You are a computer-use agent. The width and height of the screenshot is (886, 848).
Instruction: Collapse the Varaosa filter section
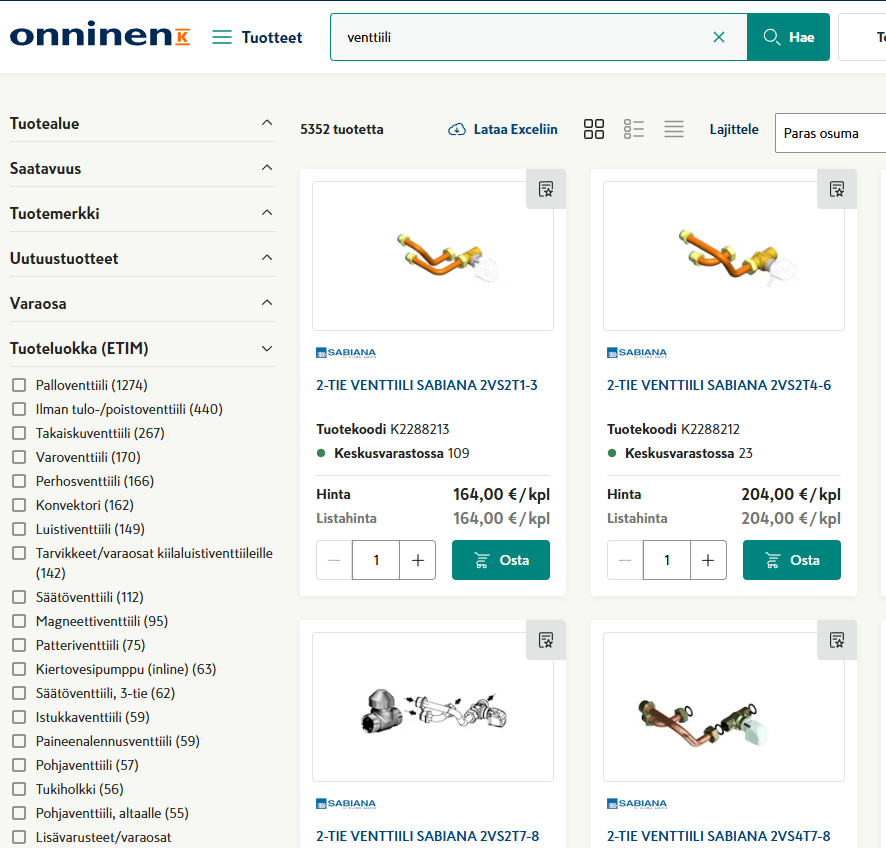click(x=142, y=303)
